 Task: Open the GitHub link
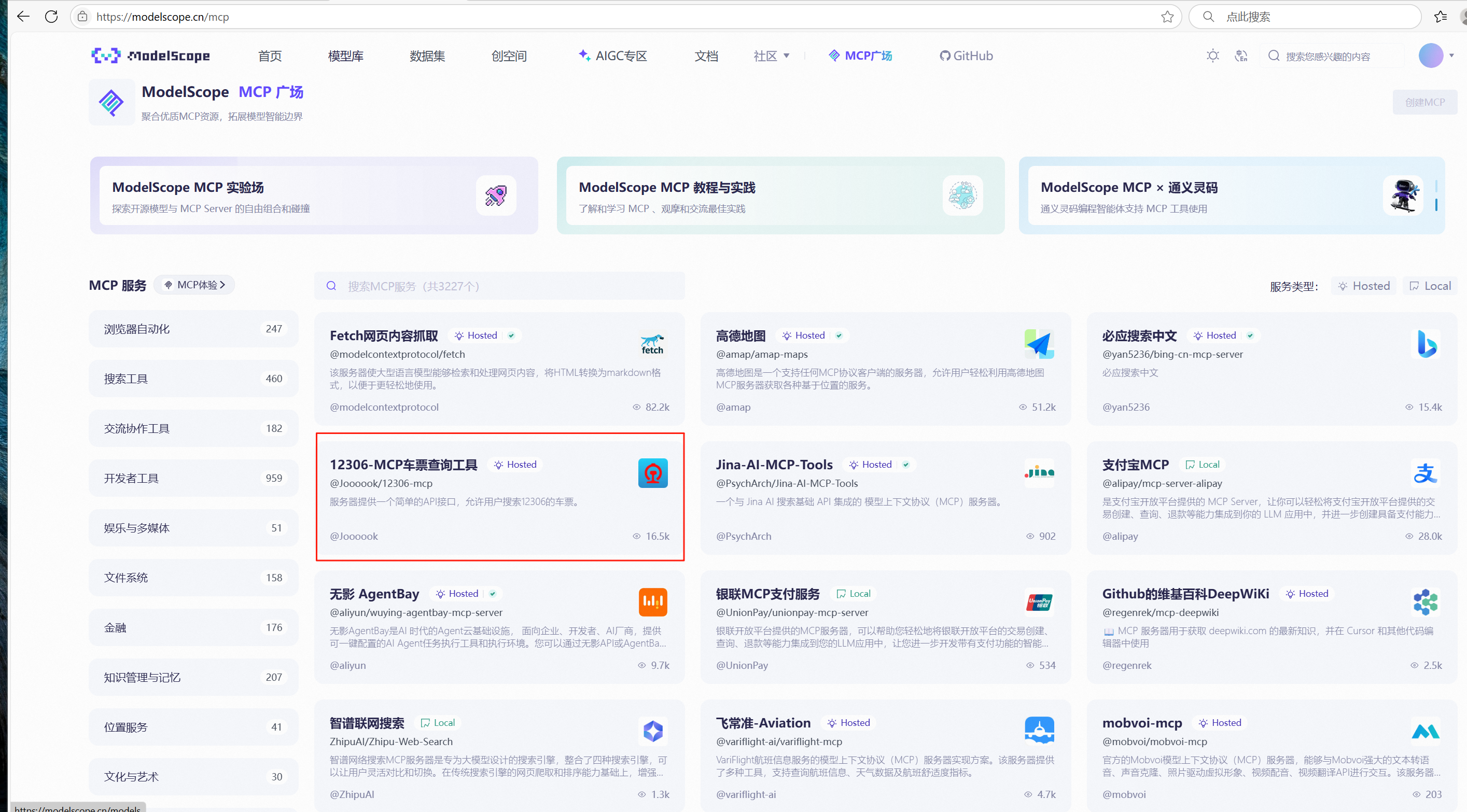point(966,56)
